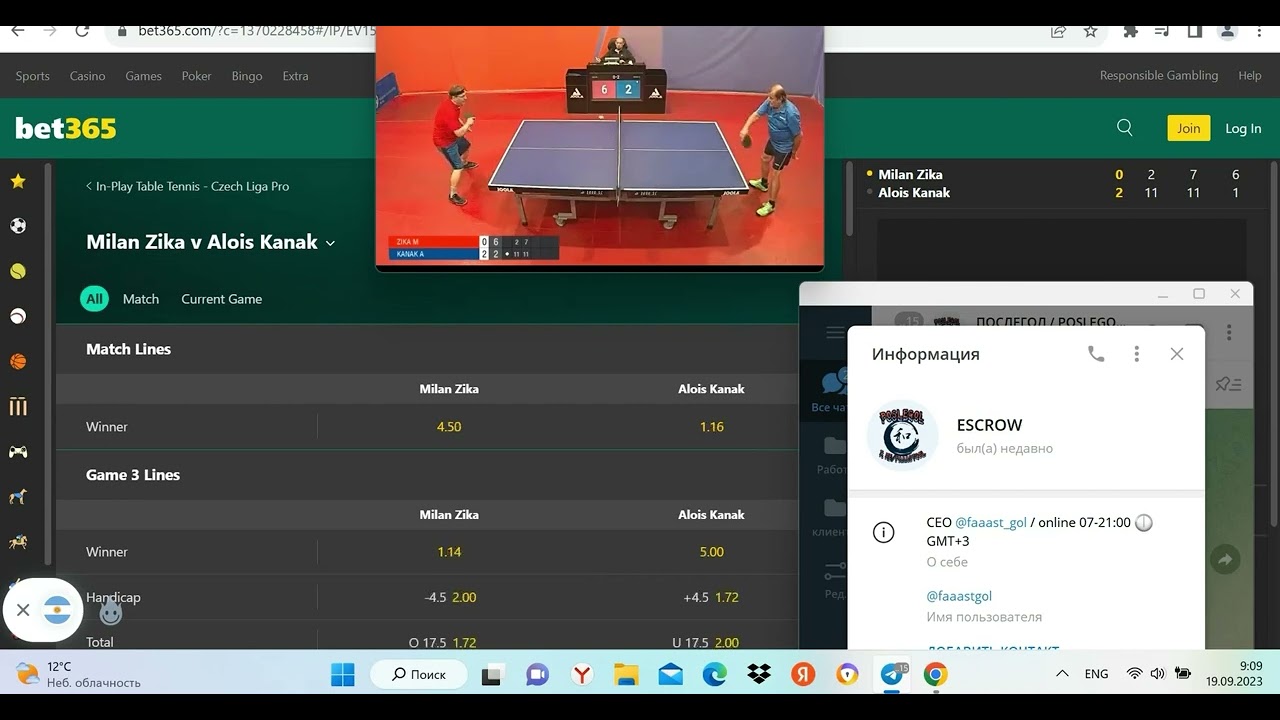Click the forward arrow button in Telegram chat

point(1225,560)
